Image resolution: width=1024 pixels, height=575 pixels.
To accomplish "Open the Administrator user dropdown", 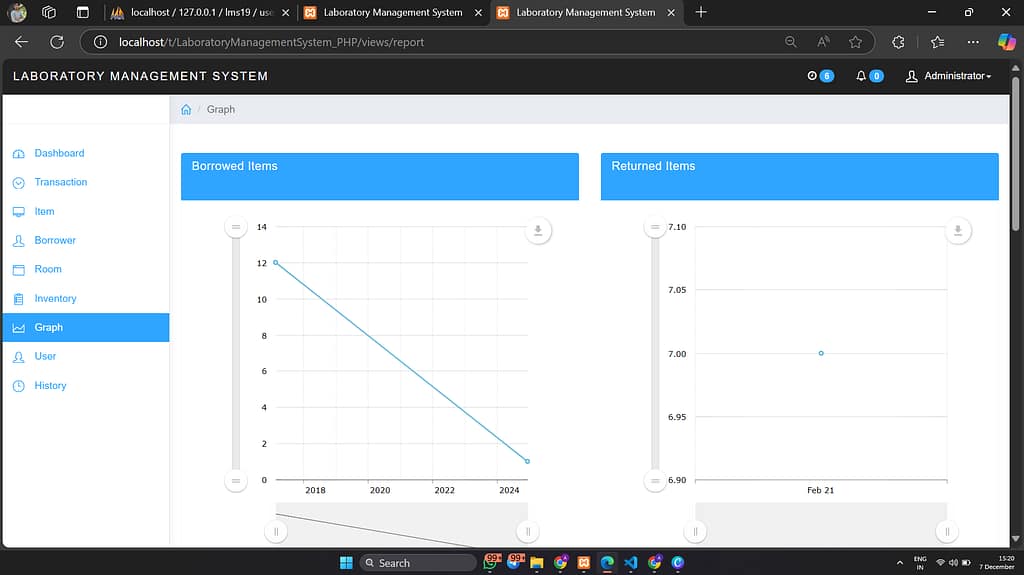I will 949,77.
